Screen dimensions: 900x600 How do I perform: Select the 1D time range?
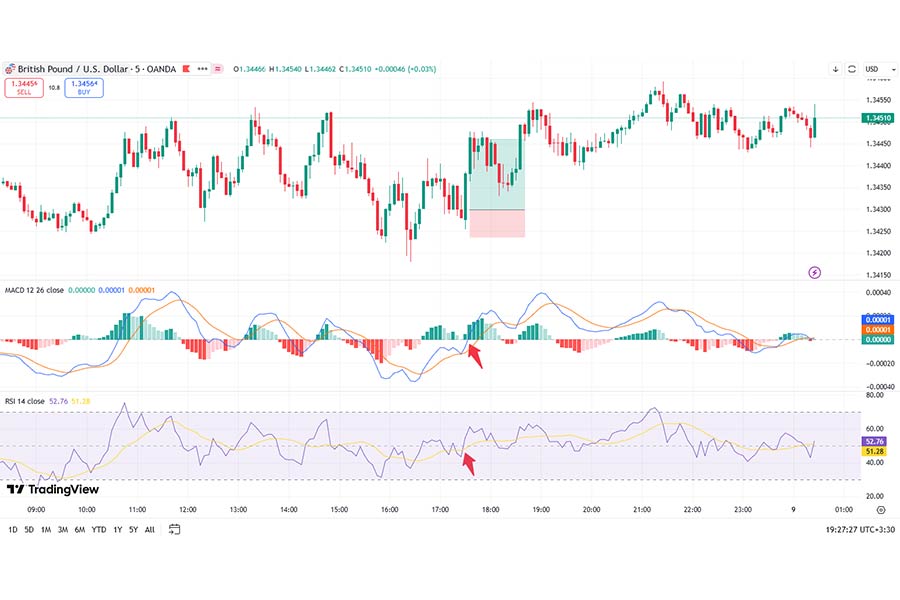pos(13,530)
